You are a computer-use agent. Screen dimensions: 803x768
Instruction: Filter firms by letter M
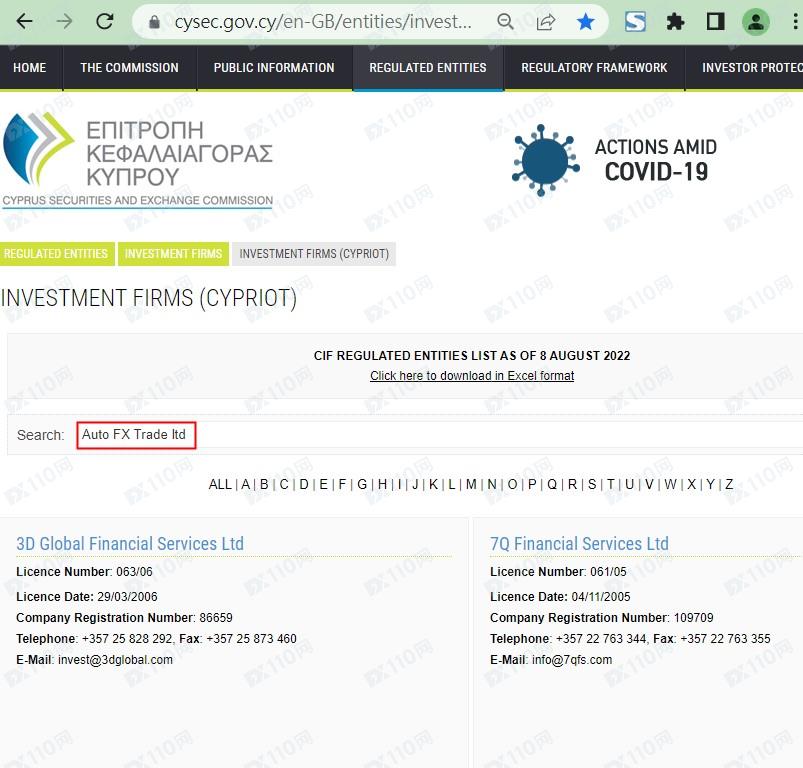point(471,484)
